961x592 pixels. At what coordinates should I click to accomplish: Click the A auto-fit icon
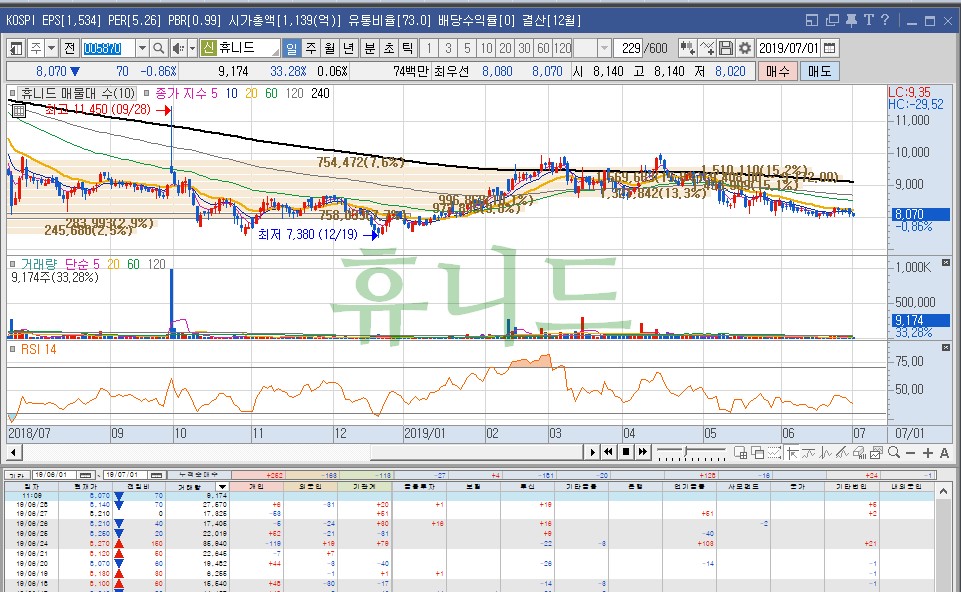click(944, 453)
